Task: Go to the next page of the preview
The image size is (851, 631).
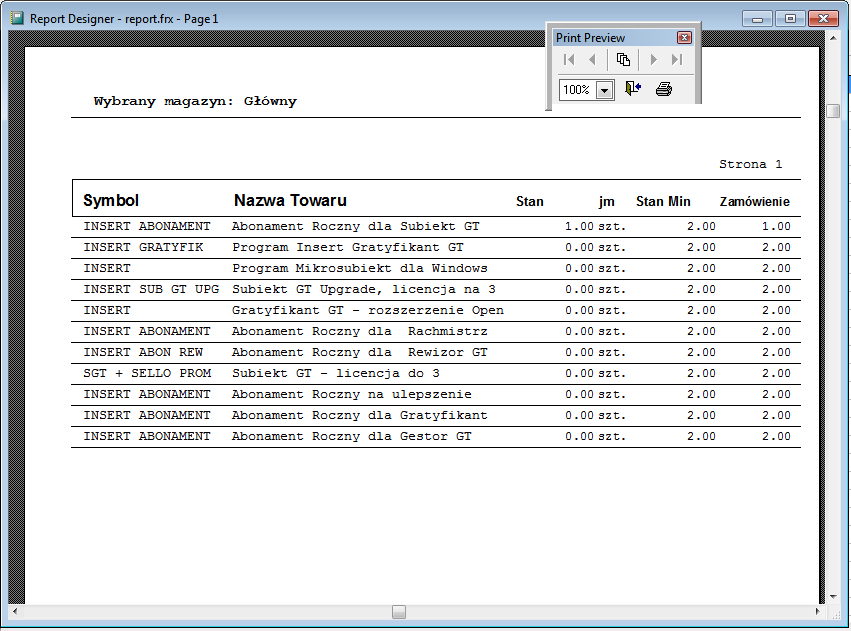Action: pos(653,60)
